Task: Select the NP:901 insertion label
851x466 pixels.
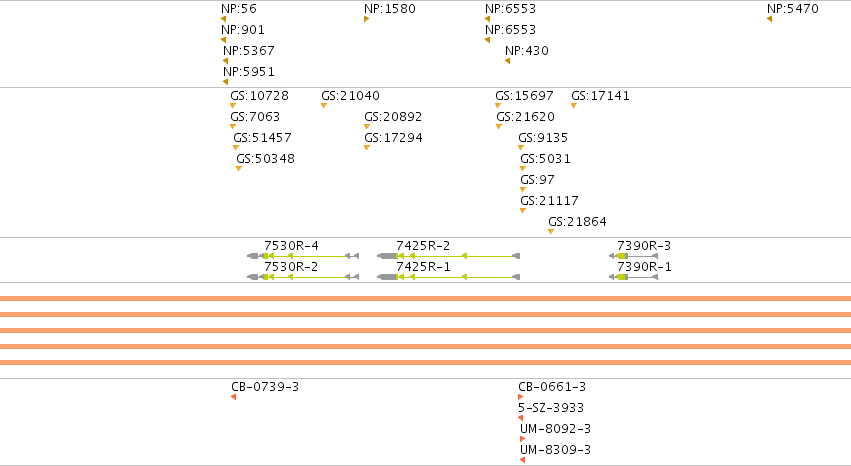Action: coord(243,30)
